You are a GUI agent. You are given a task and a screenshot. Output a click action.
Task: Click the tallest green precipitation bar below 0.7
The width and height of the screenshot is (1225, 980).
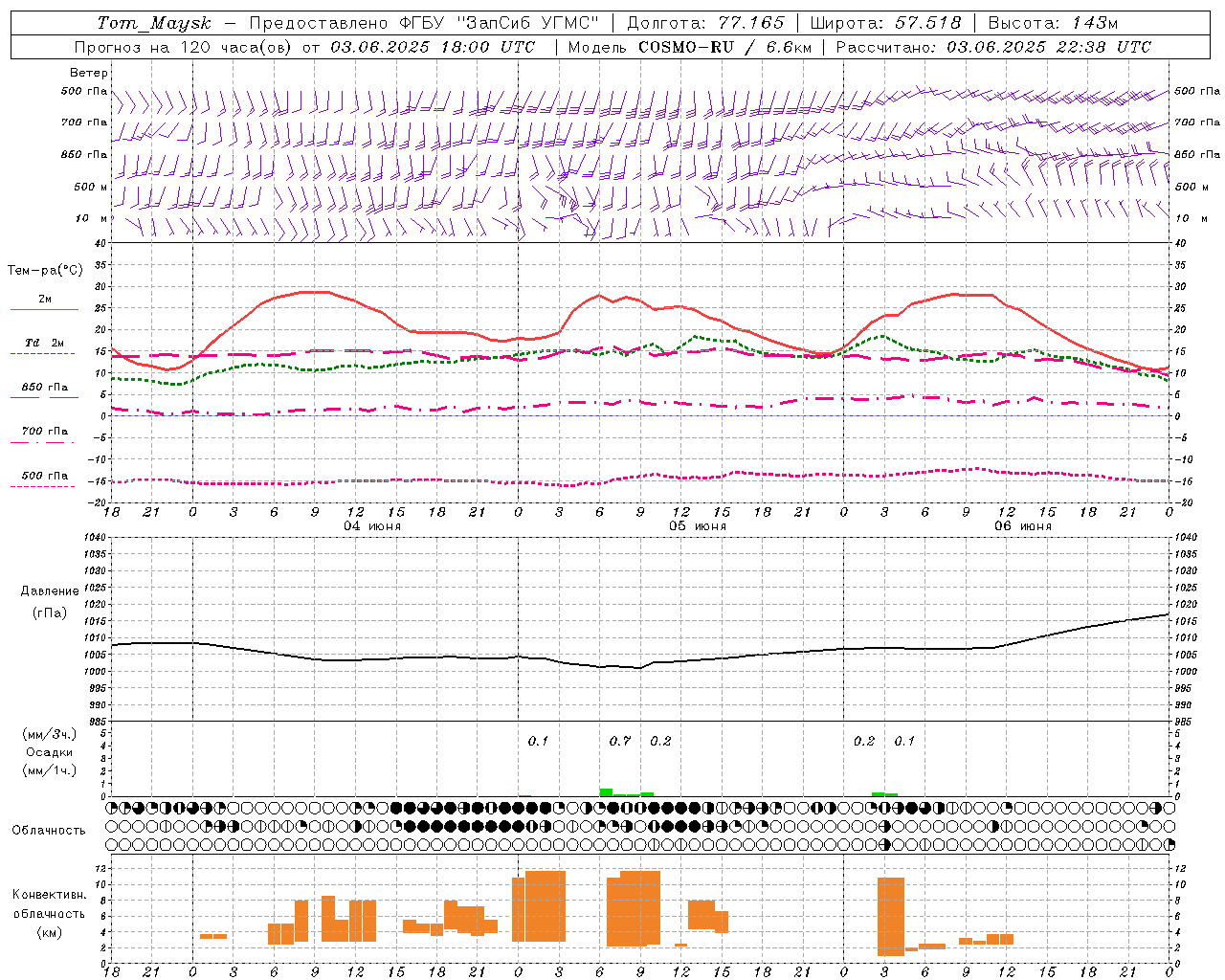[x=606, y=792]
